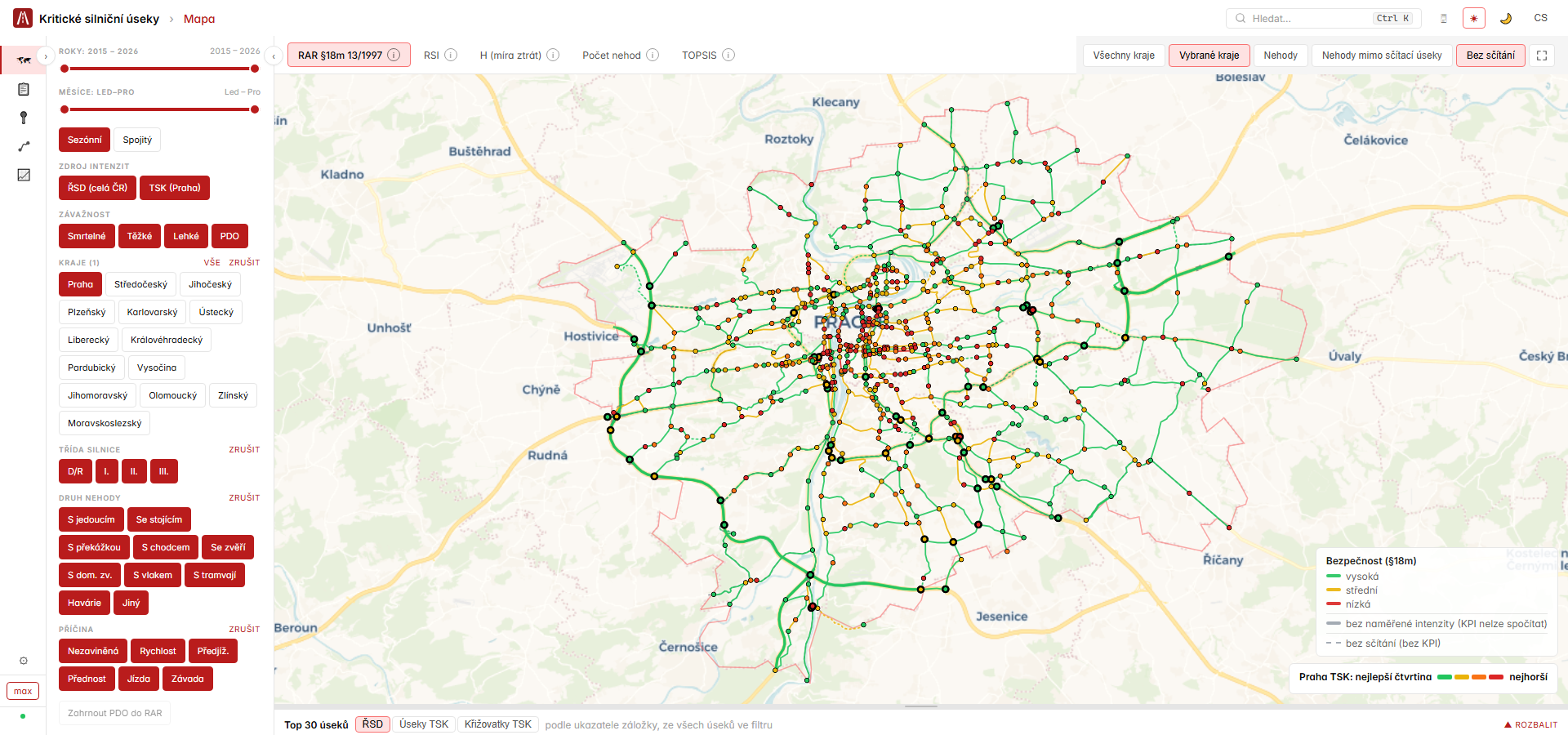This screenshot has width=1568, height=735.
Task: Show info about RAR §18m metric
Action: pos(394,55)
